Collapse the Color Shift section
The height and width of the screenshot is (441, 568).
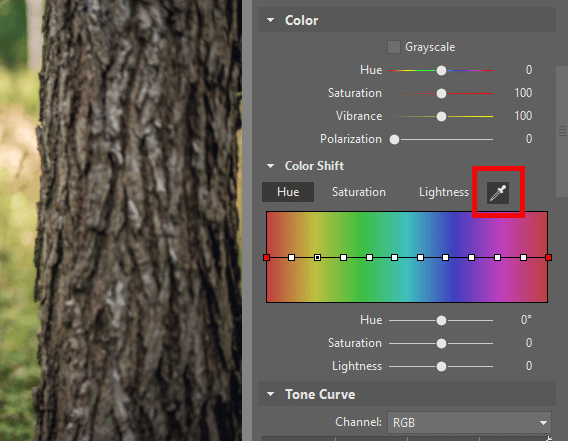pos(270,166)
